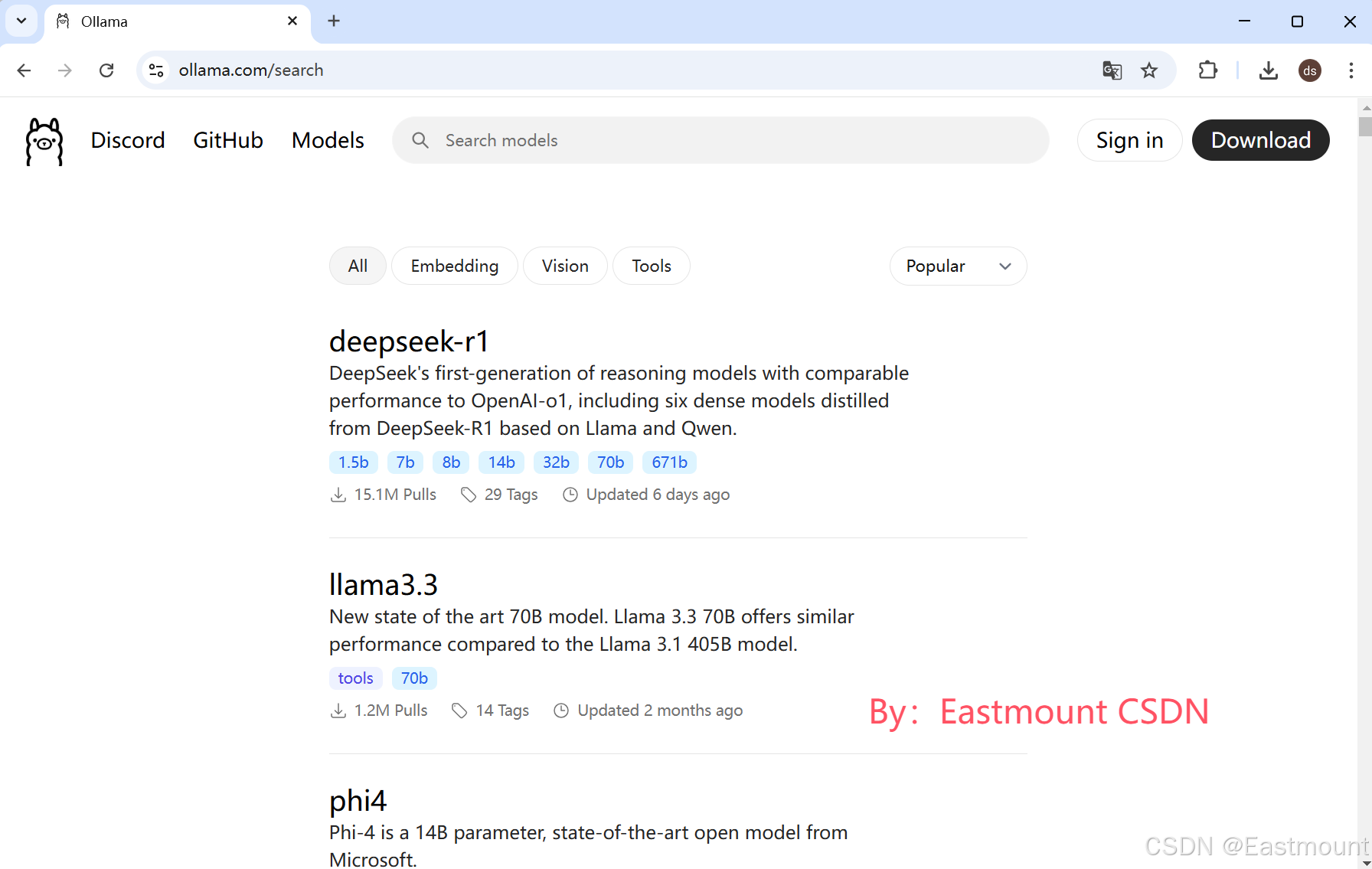The image size is (1372, 869).
Task: Click the deepseek-r1 32b tag
Action: point(556,462)
